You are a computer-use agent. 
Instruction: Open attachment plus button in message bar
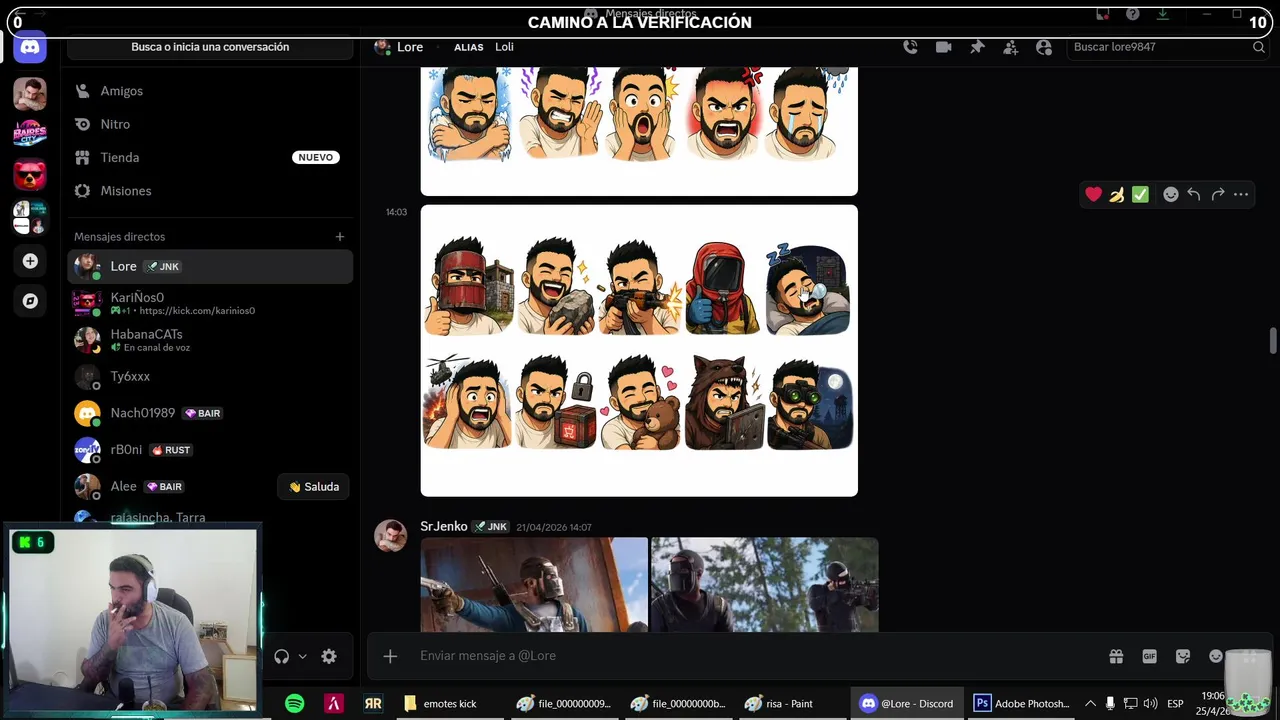pos(390,656)
